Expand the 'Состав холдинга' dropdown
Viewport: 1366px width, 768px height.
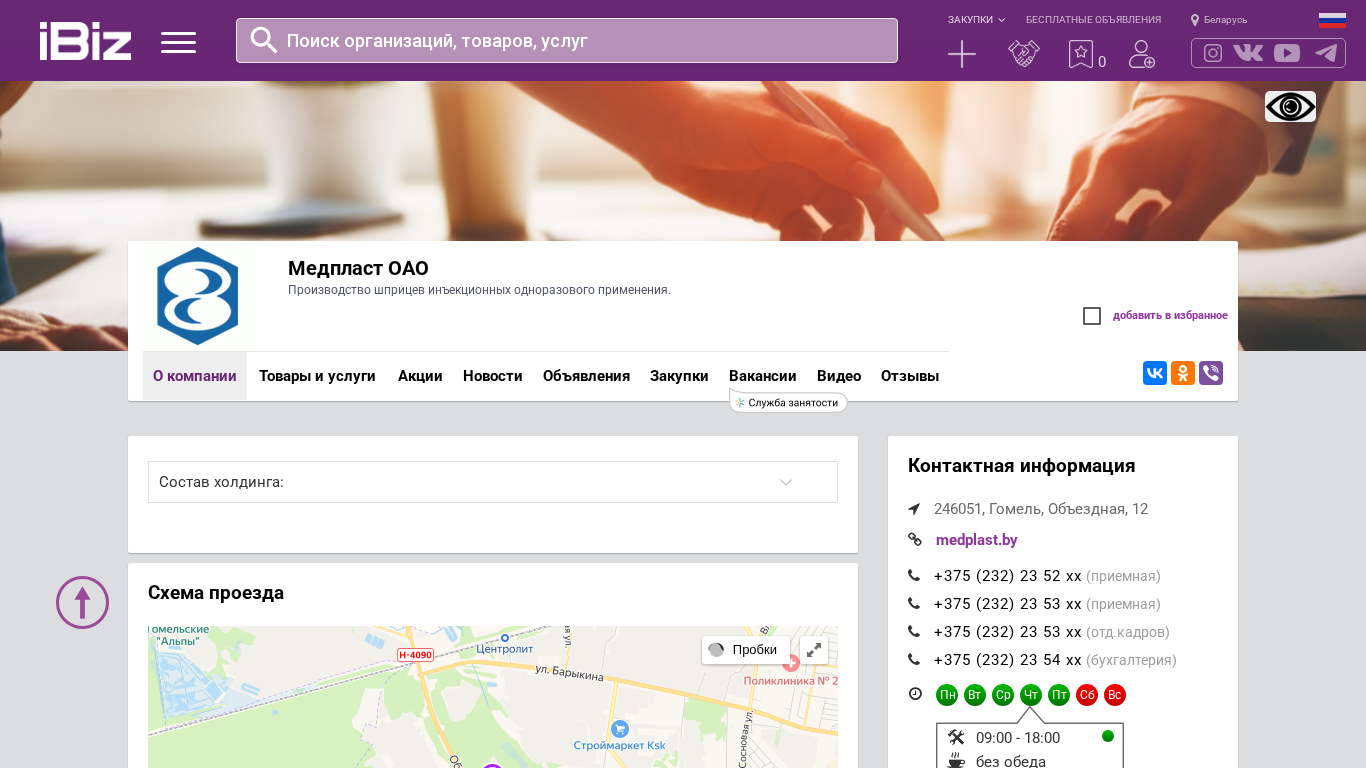coord(492,482)
